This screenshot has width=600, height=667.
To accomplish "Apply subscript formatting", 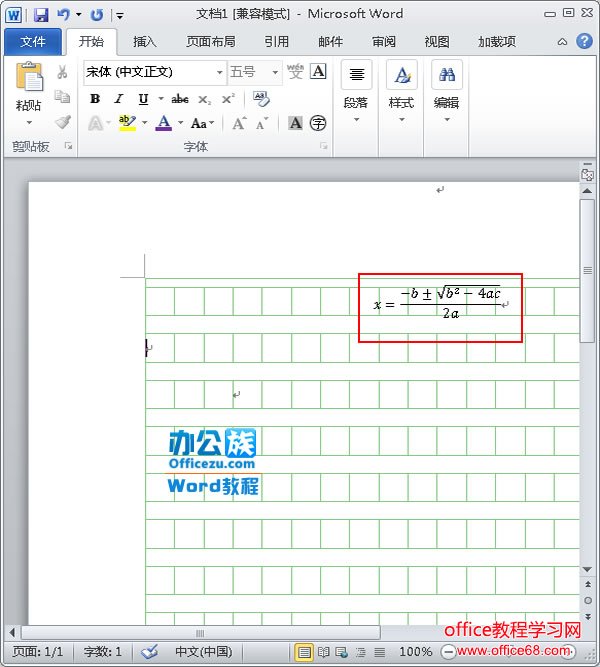I will click(x=204, y=100).
